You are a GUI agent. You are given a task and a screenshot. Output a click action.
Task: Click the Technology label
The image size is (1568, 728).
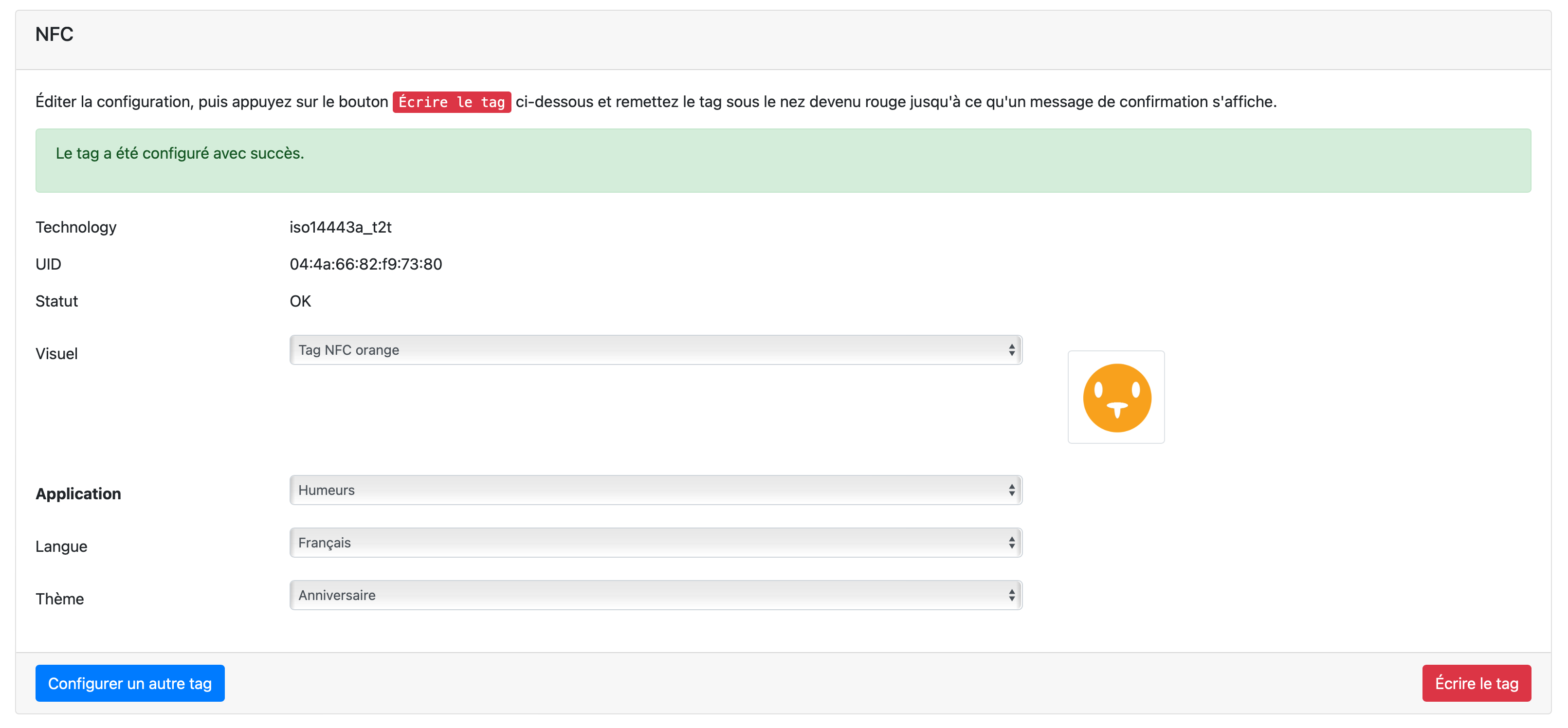tap(76, 227)
